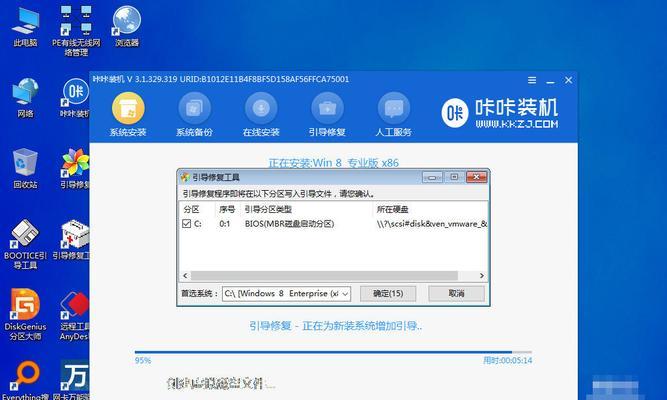Open PE有线无线网络管理 desktop icon
Image resolution: width=667 pixels, height=400 pixels.
pyautogui.click(x=76, y=31)
